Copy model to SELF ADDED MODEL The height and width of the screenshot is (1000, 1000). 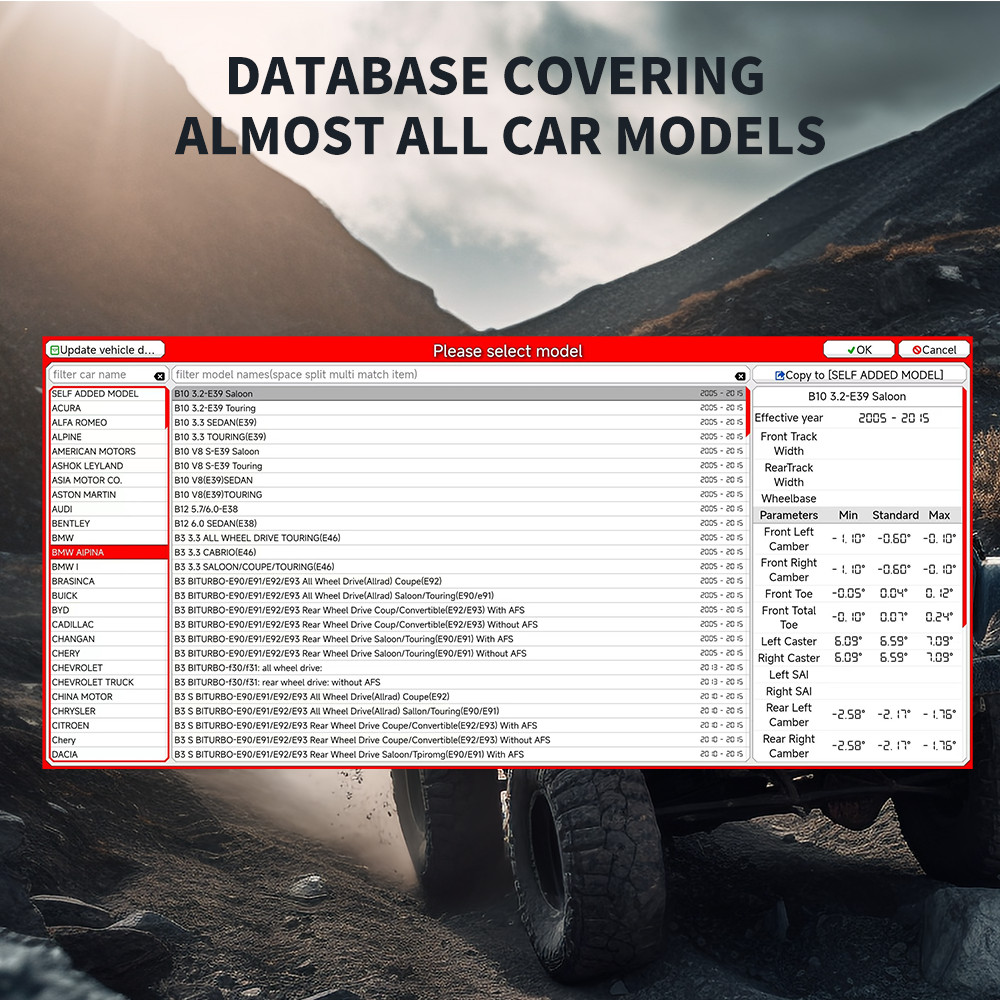click(859, 375)
